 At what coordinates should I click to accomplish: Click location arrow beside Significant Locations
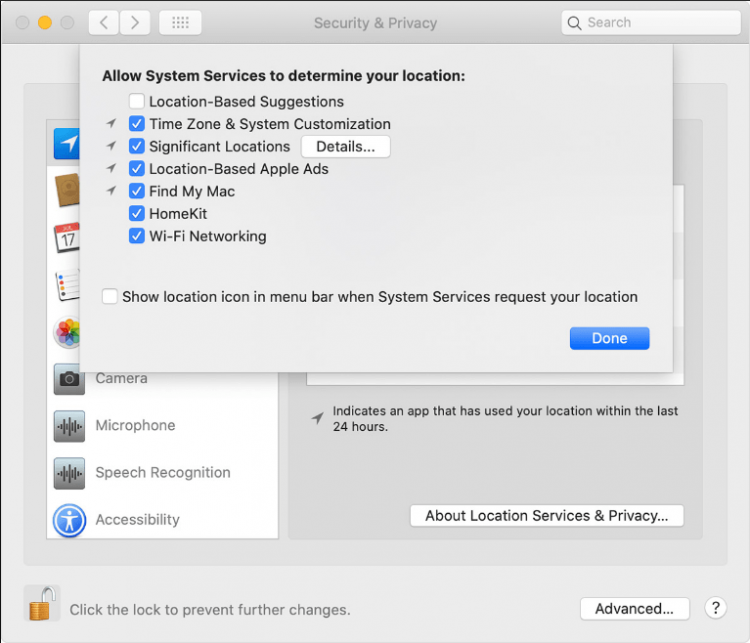111,145
